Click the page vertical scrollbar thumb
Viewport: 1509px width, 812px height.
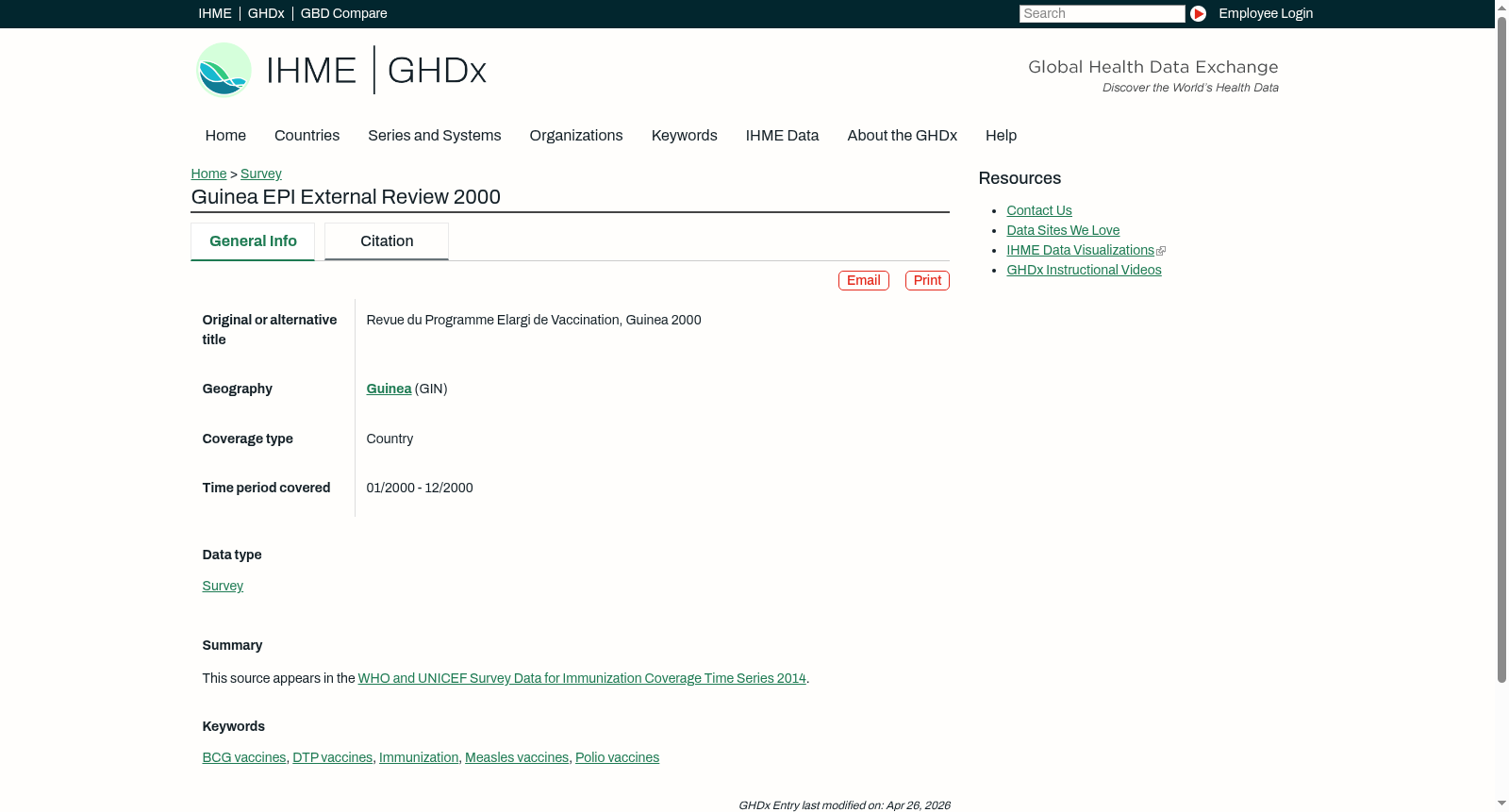1501,349
